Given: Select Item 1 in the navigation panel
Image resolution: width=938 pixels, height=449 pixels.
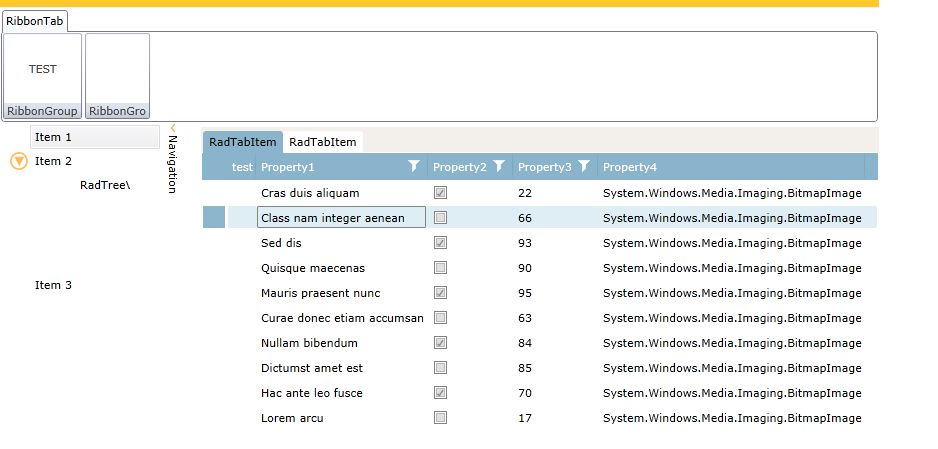Looking at the screenshot, I should pyautogui.click(x=54, y=137).
